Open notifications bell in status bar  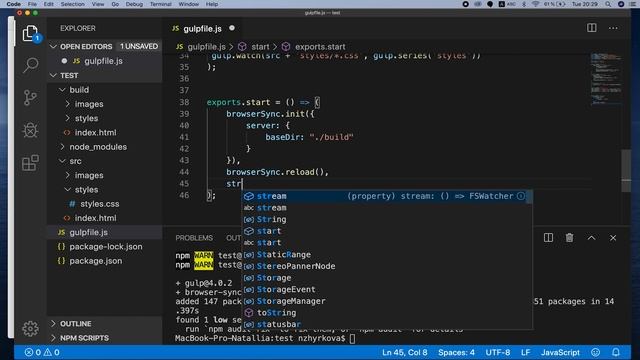616,352
